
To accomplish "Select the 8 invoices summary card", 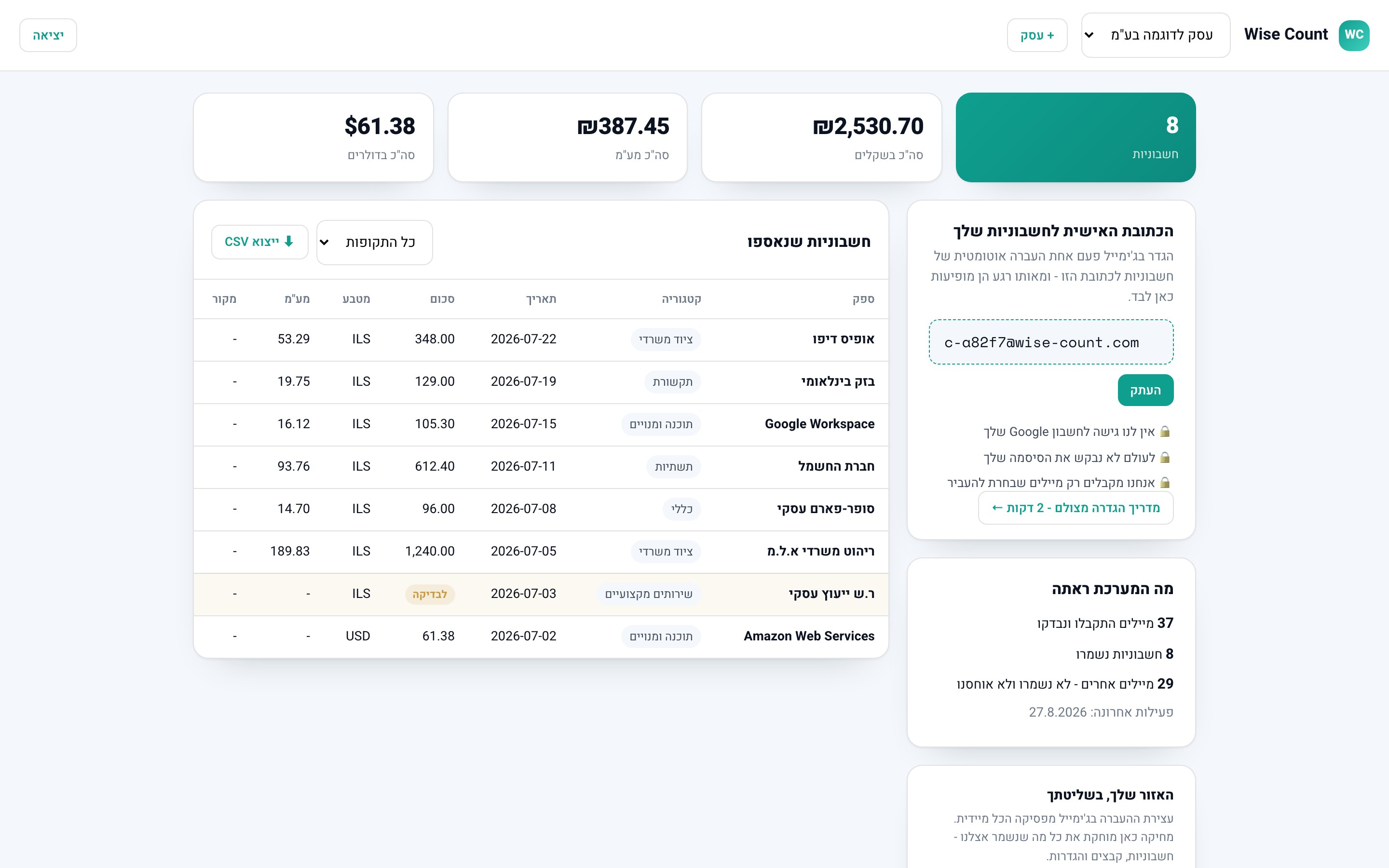I will [1076, 137].
